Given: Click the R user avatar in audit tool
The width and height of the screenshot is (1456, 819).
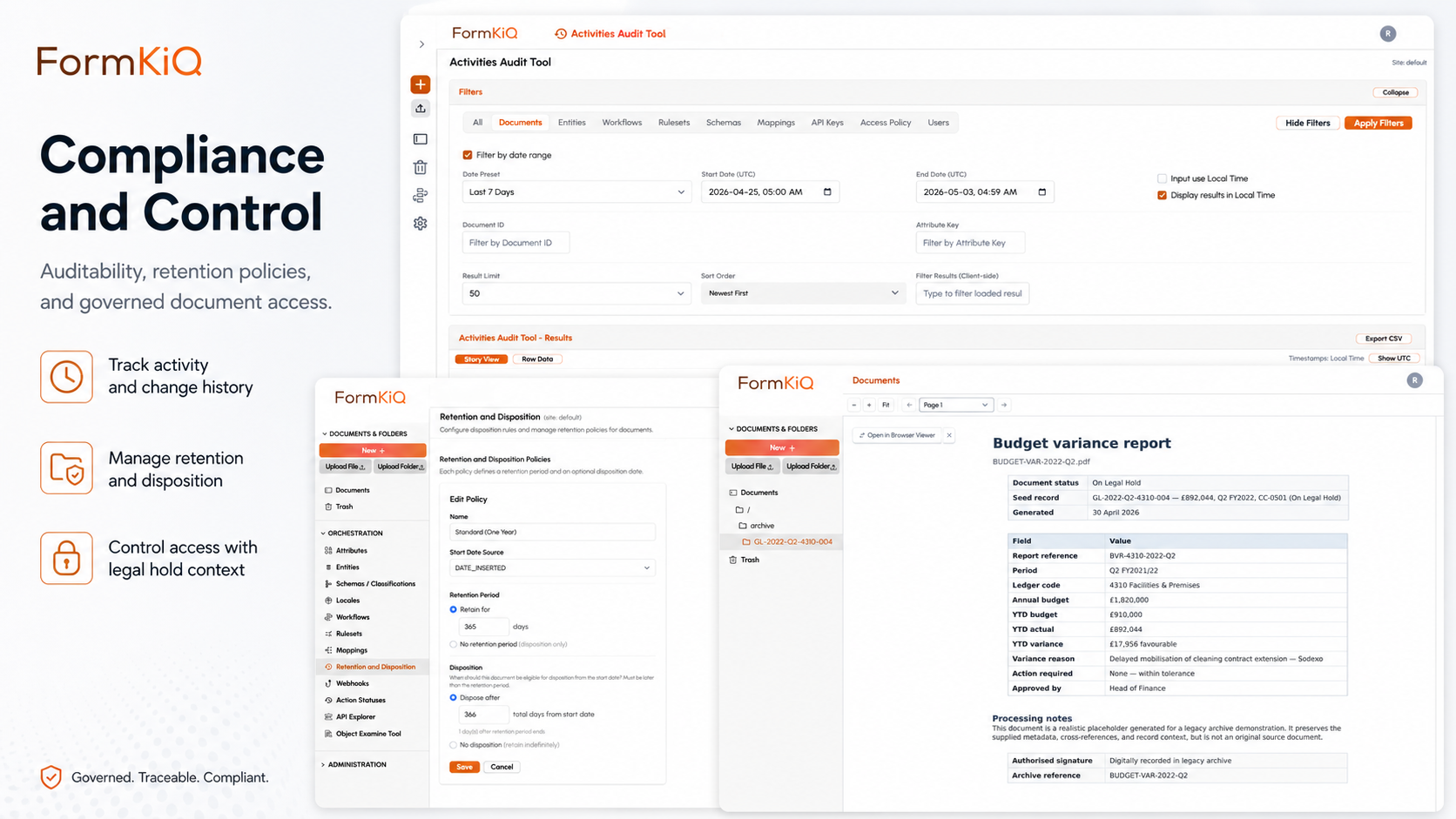Looking at the screenshot, I should coord(1388,34).
